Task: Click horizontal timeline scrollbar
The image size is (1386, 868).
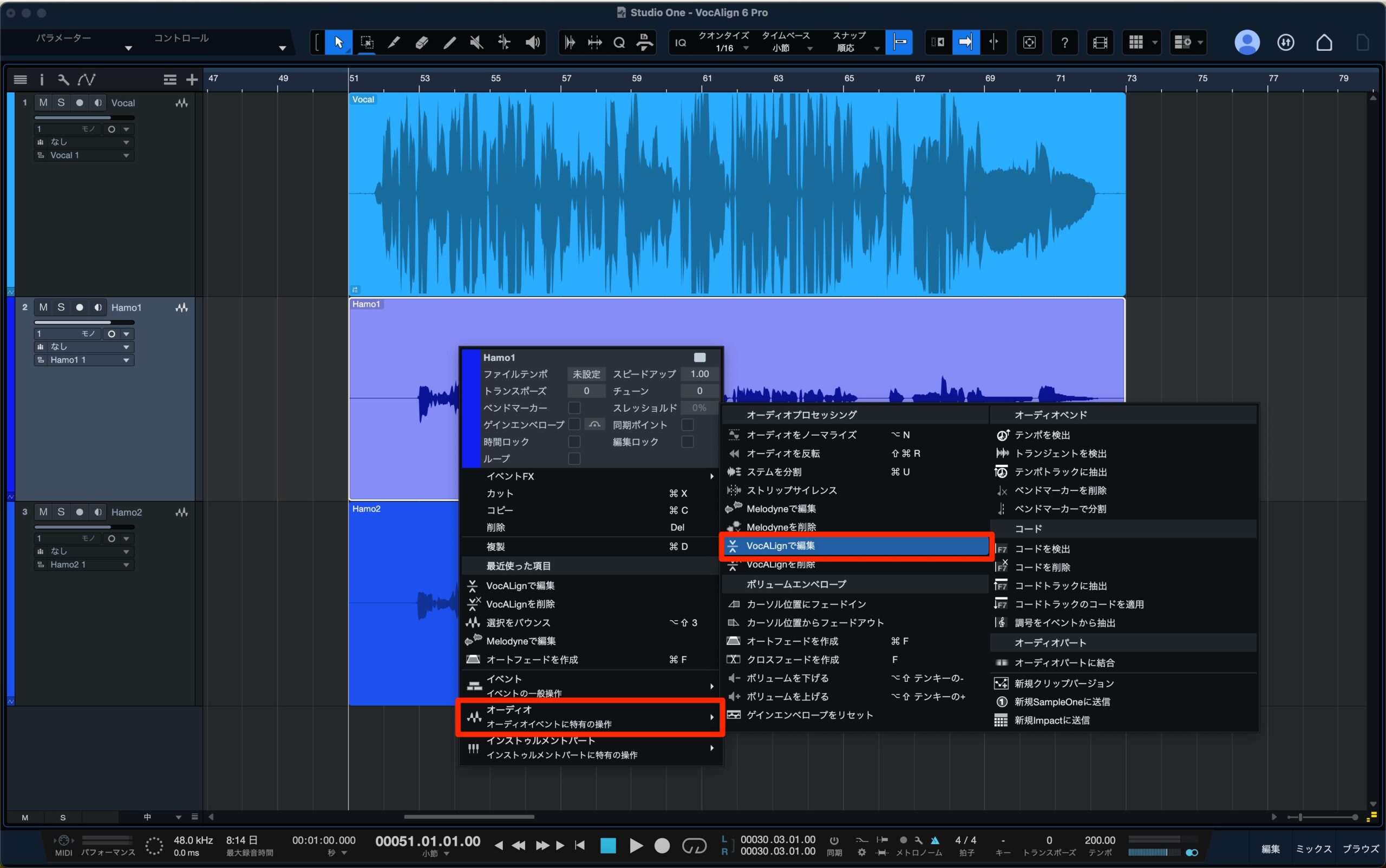Action: click(x=469, y=817)
